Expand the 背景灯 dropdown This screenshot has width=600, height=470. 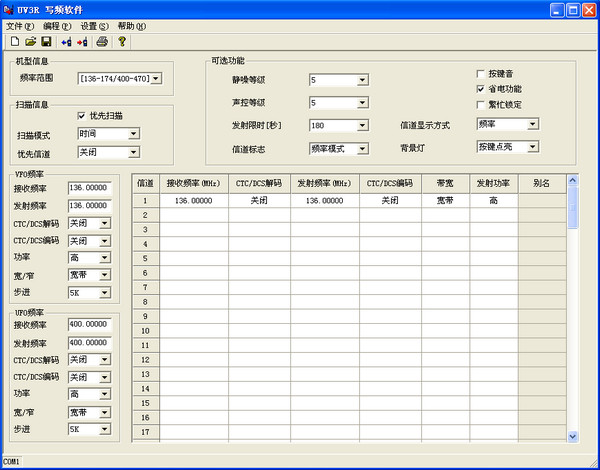click(x=532, y=147)
